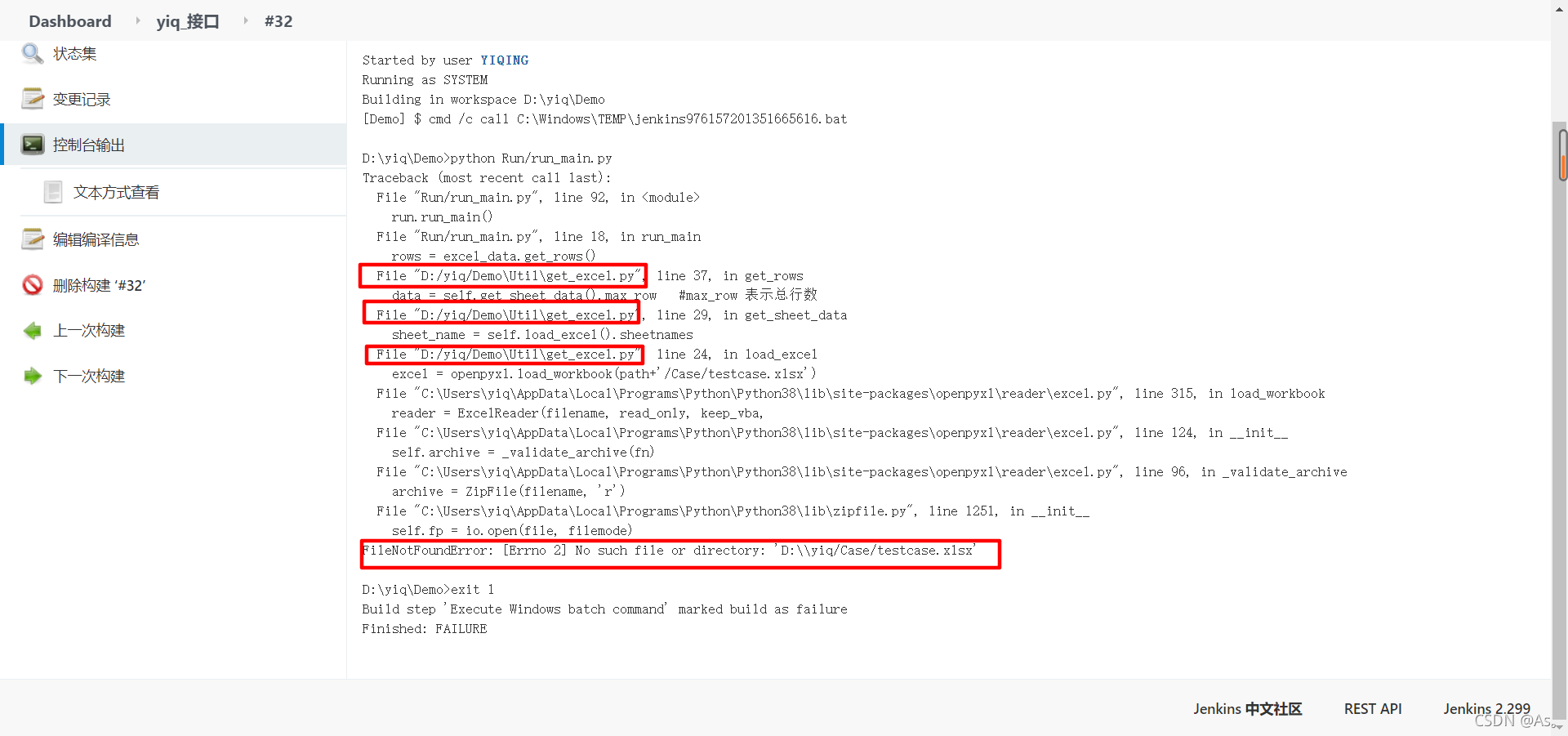Viewport: 1568px width, 736px height.
Task: Click the notepad icon beside 变更记录
Action: pyautogui.click(x=33, y=99)
